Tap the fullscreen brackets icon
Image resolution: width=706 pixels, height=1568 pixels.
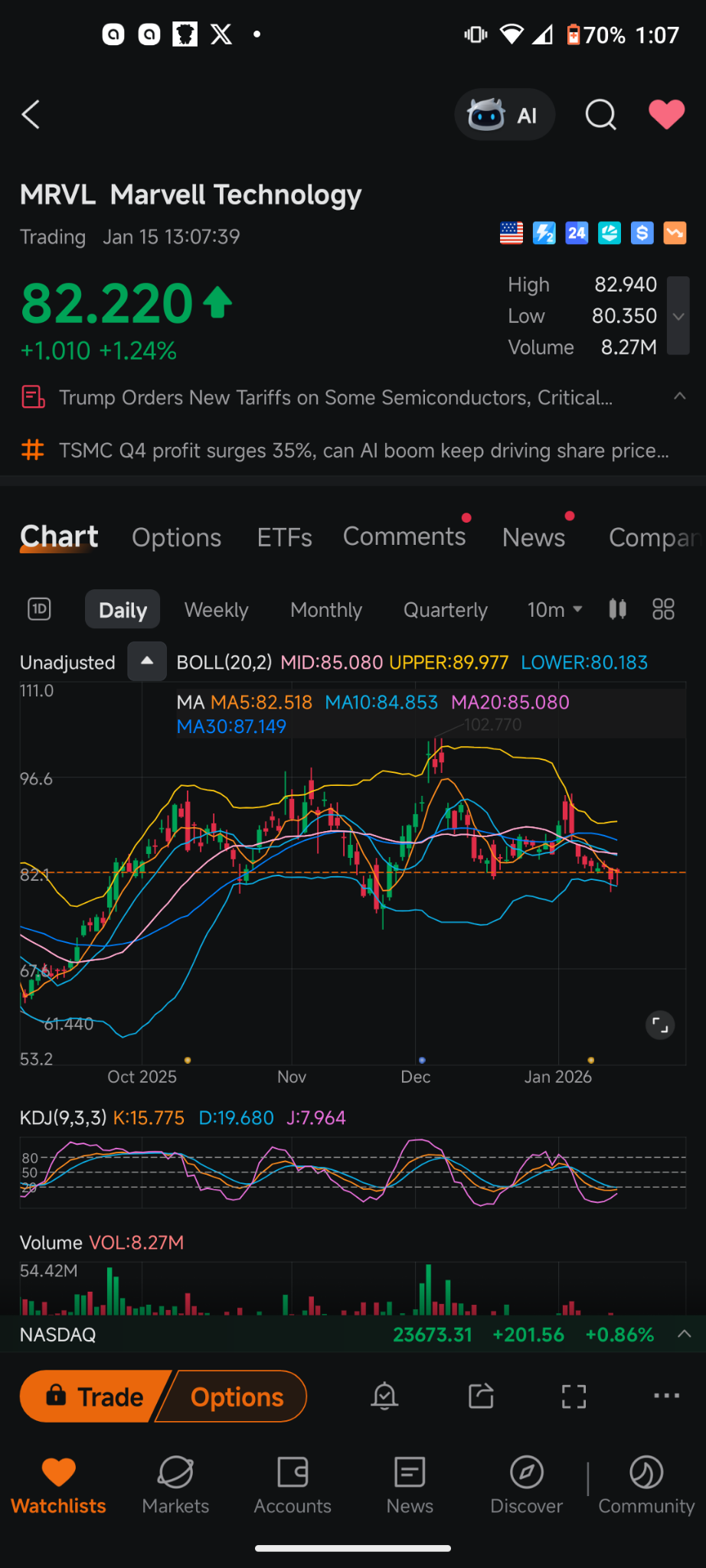[x=574, y=1397]
